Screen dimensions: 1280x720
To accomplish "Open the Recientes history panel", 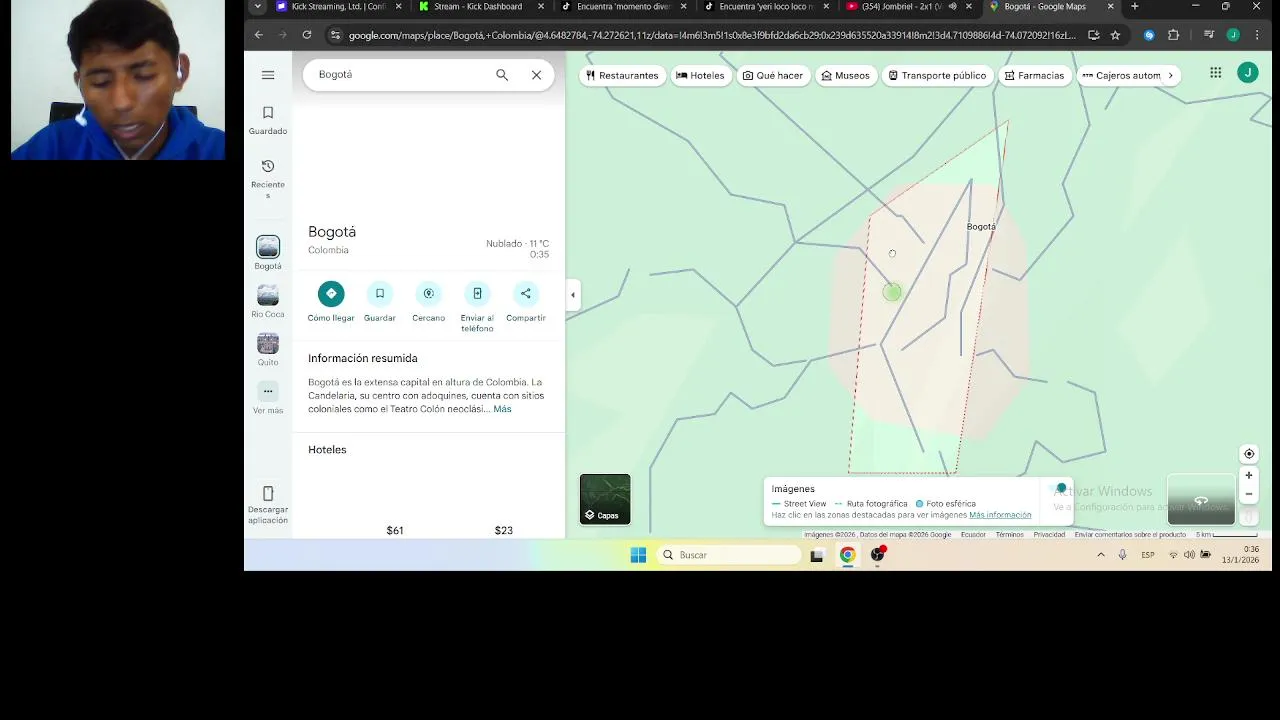I will [x=268, y=178].
